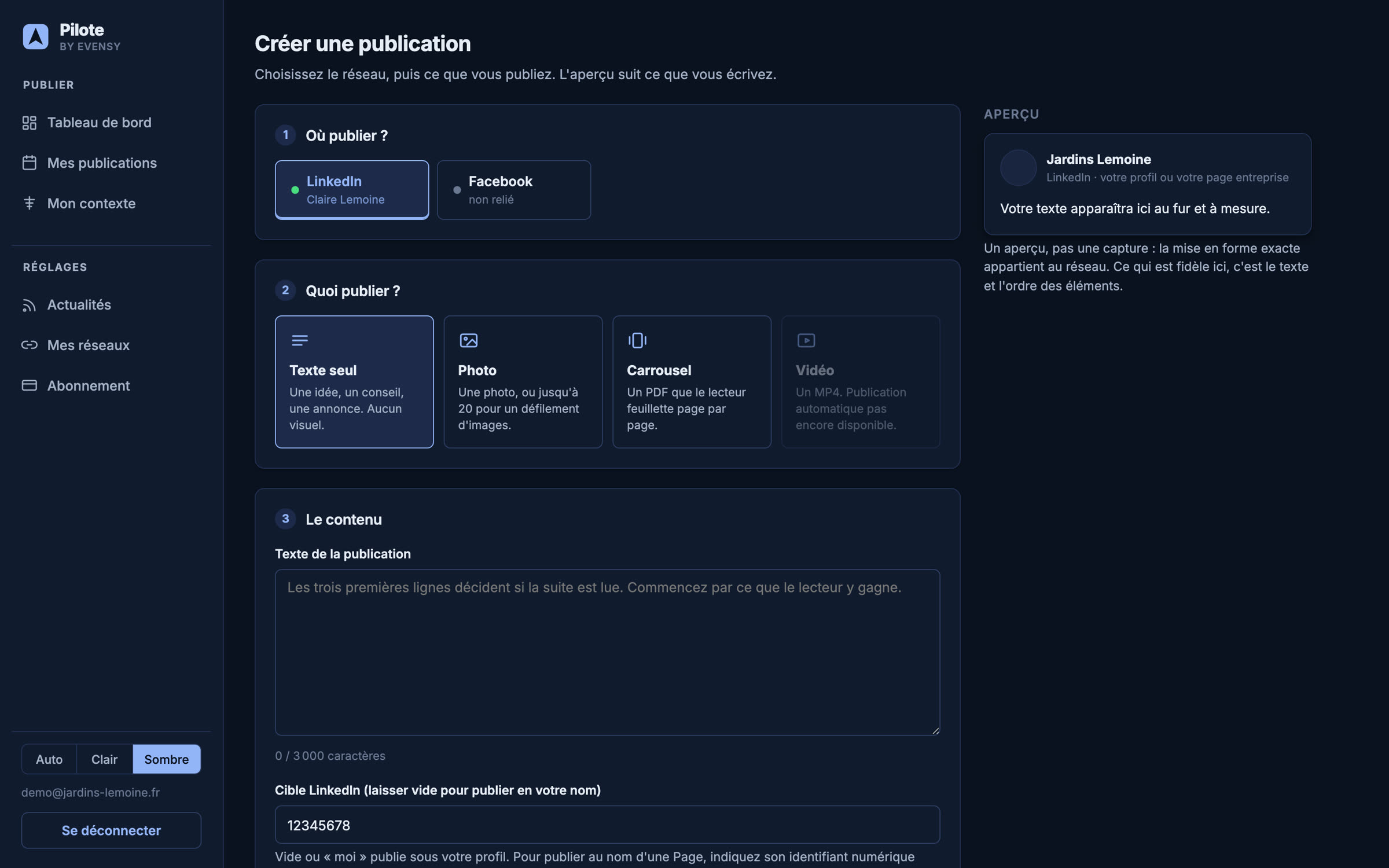This screenshot has width=1389, height=868.
Task: Click the chain link icon for Mes réseaux
Action: click(30, 345)
